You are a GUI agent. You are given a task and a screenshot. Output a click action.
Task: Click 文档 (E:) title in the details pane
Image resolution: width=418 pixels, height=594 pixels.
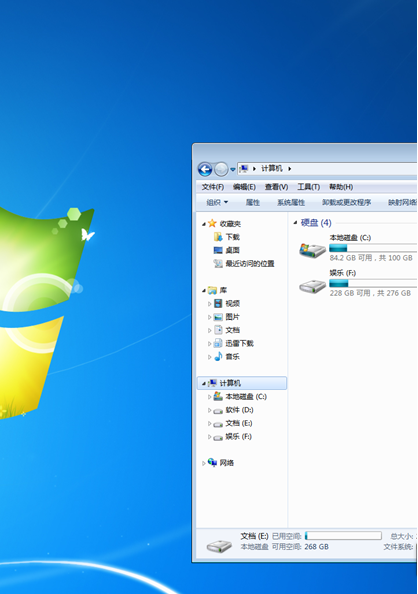254,536
